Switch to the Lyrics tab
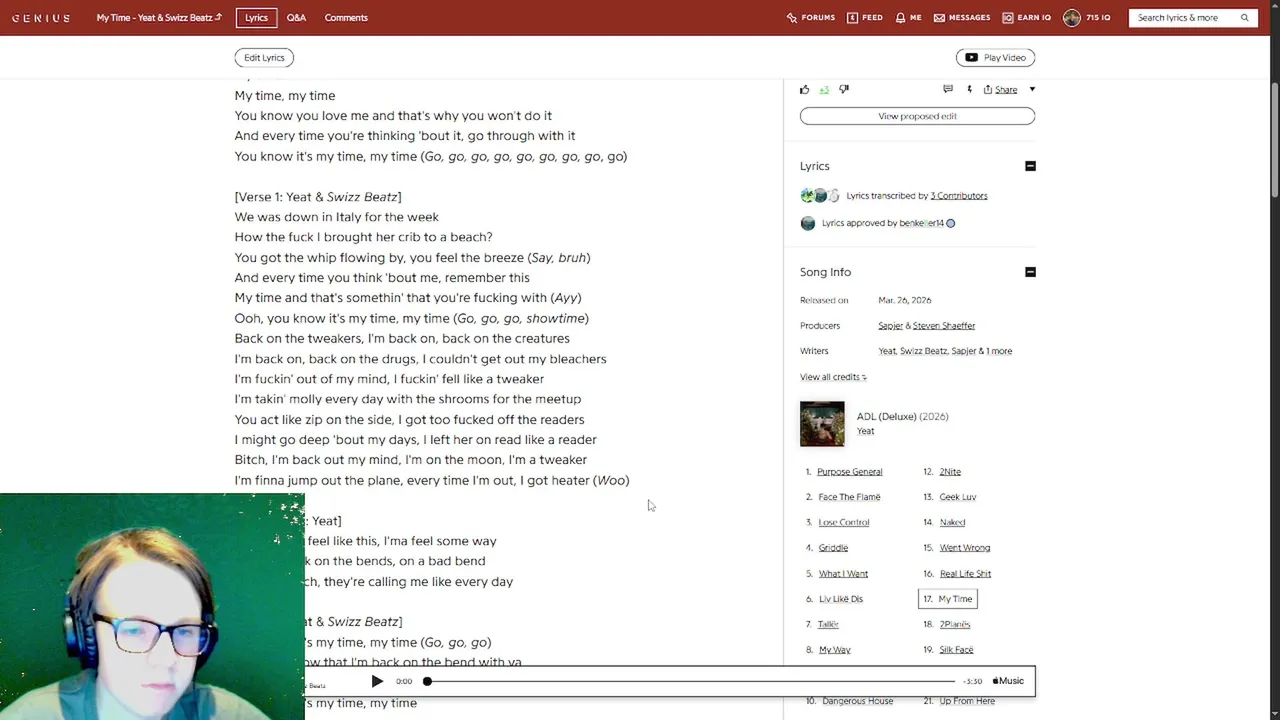 tap(257, 18)
